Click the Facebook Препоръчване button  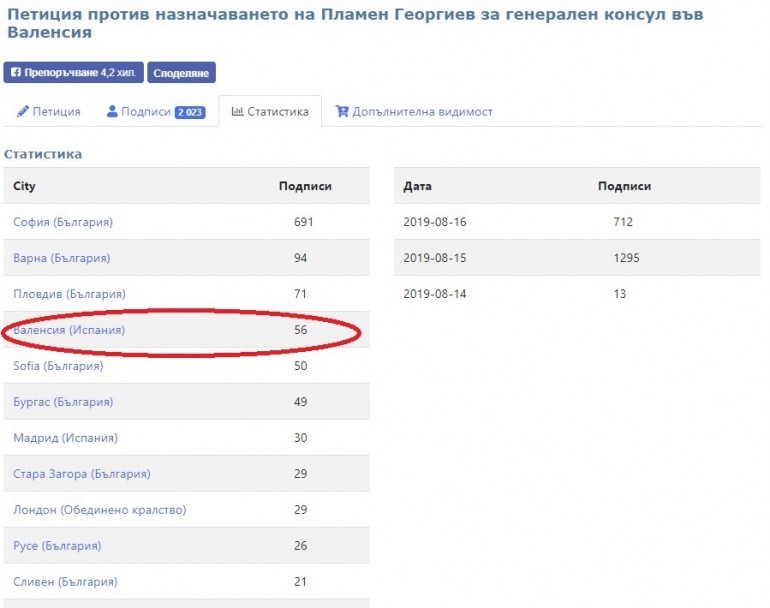73,73
